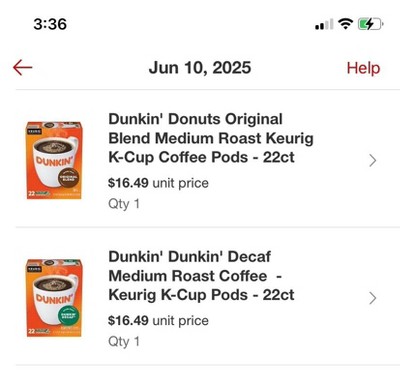Tap Qty 1 under Original Blend pods
400x375 pixels.
124,204
